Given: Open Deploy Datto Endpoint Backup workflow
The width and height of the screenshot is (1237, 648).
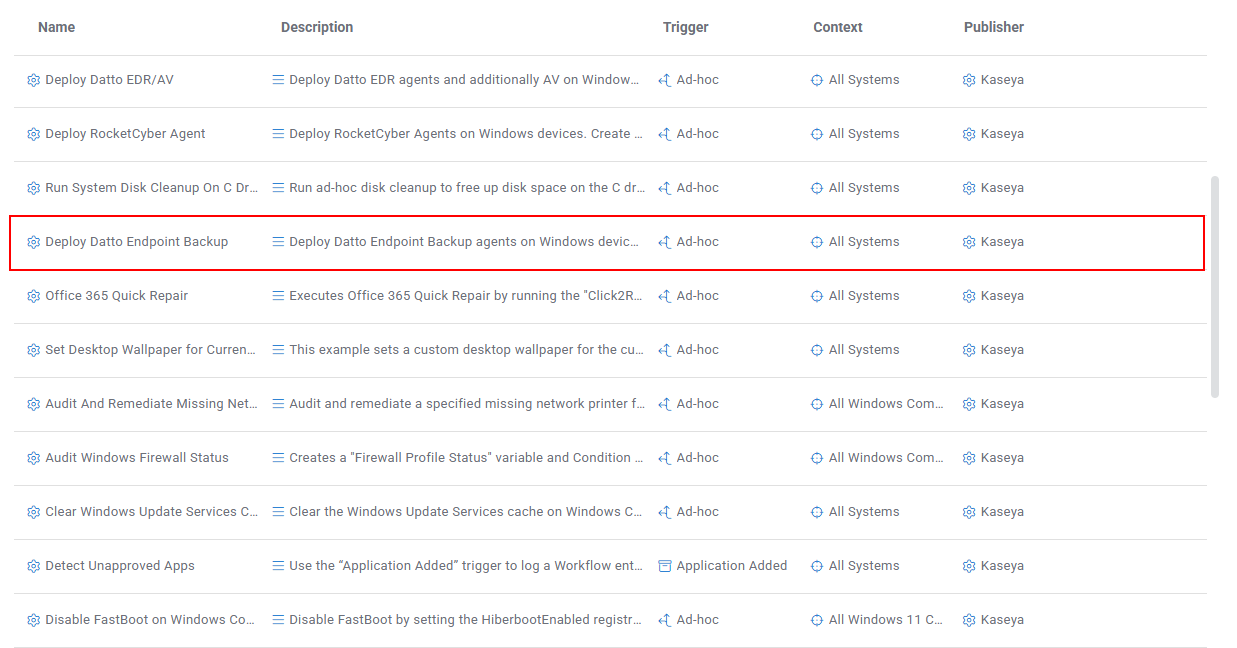Looking at the screenshot, I should tap(136, 242).
